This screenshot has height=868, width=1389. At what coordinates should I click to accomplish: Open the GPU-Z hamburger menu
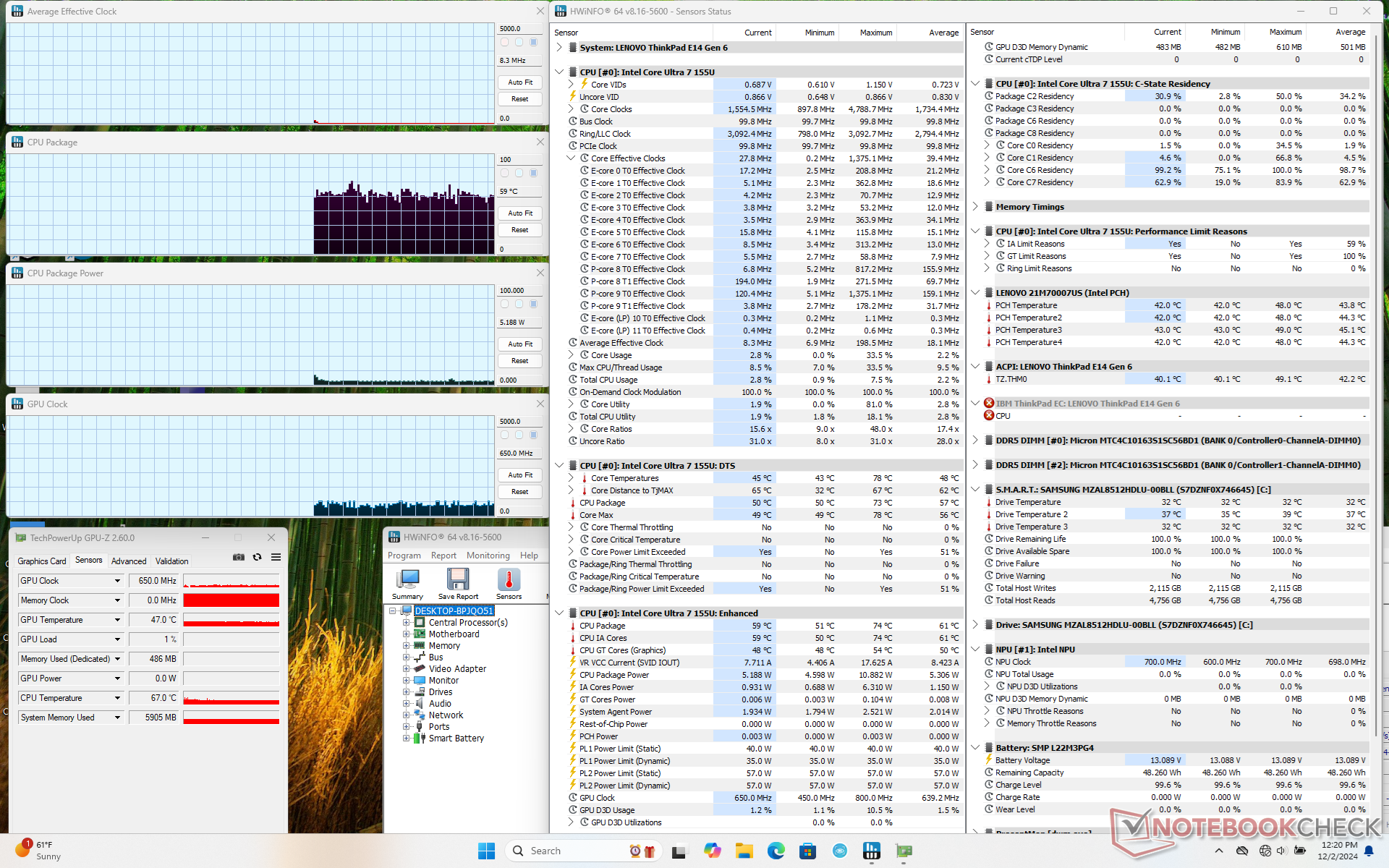pos(276,557)
